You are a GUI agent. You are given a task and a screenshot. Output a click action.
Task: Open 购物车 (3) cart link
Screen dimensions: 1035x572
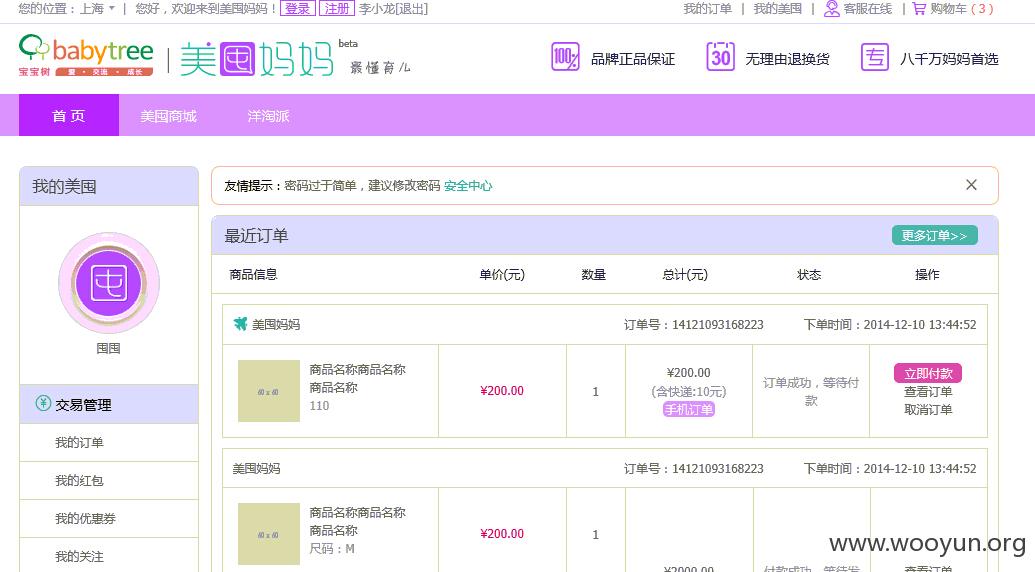[962, 9]
